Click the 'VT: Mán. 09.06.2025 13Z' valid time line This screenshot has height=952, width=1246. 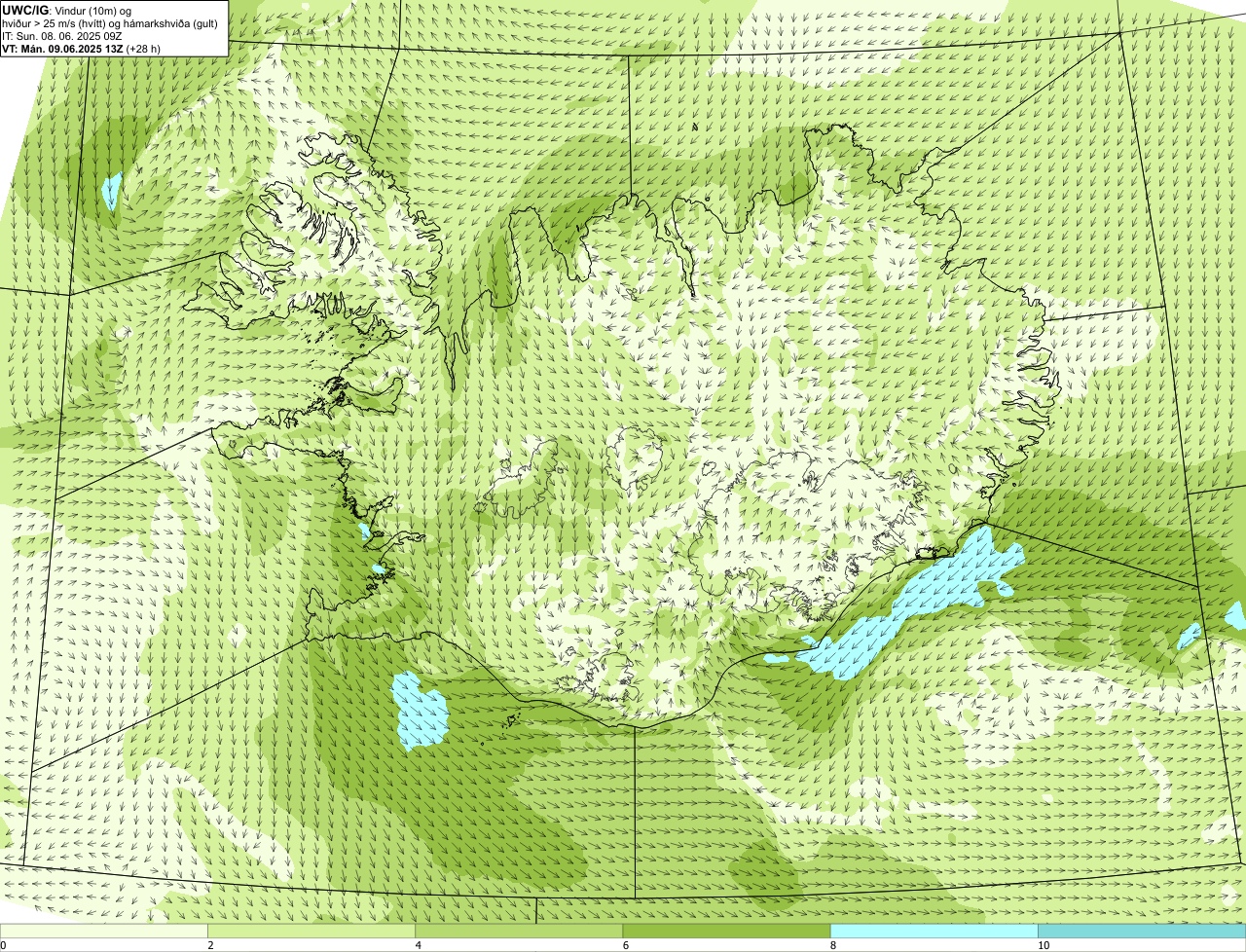(82, 48)
